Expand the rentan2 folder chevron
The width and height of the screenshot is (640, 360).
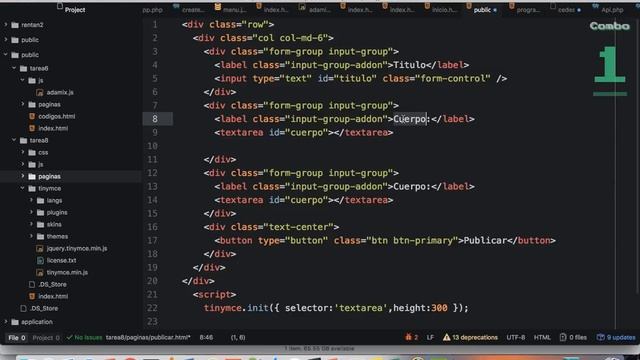point(6,25)
